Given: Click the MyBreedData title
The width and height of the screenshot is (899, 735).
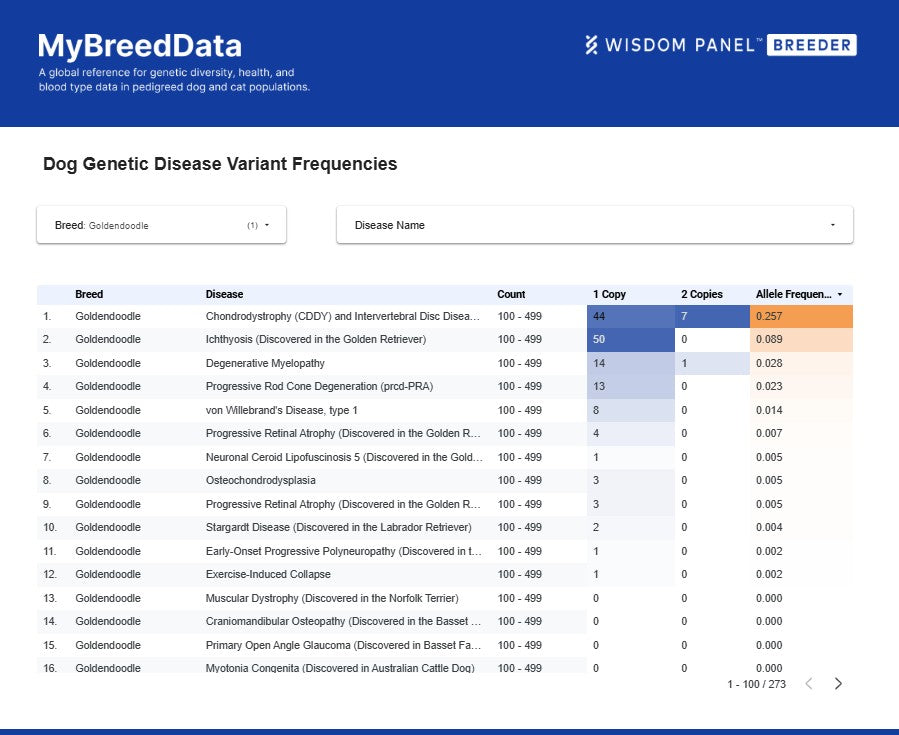Looking at the screenshot, I should point(140,46).
